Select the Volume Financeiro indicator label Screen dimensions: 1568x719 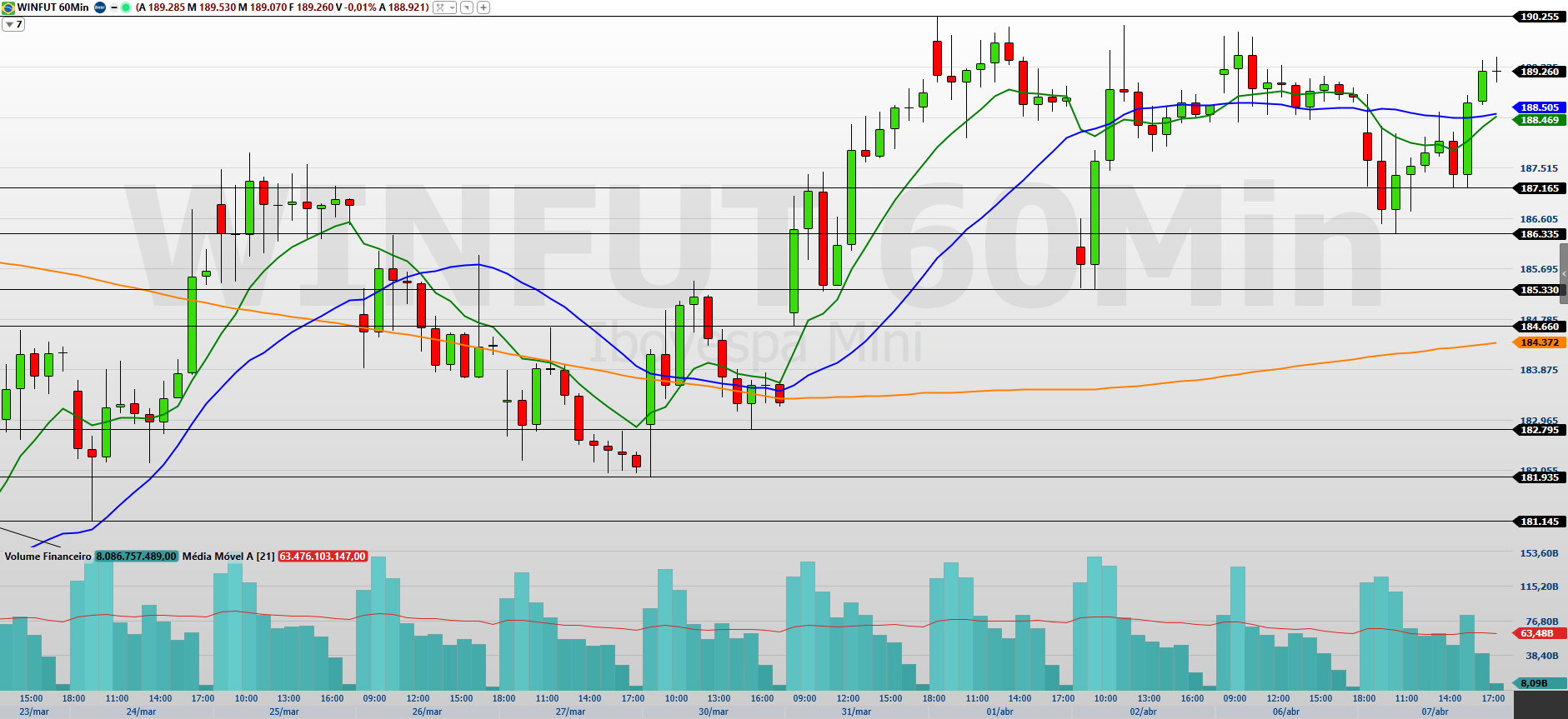coord(48,556)
